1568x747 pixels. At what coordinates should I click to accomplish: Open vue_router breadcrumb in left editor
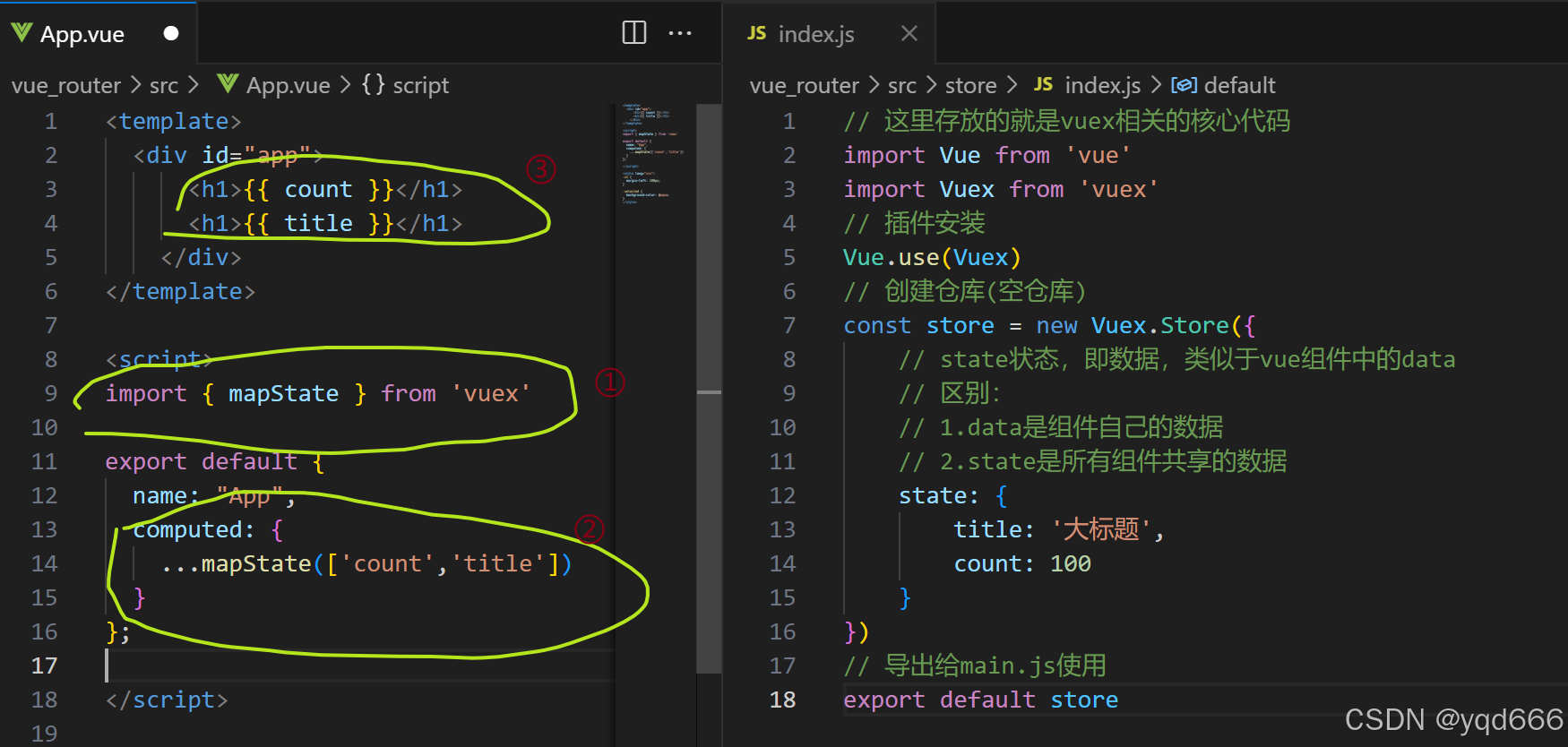tap(65, 85)
